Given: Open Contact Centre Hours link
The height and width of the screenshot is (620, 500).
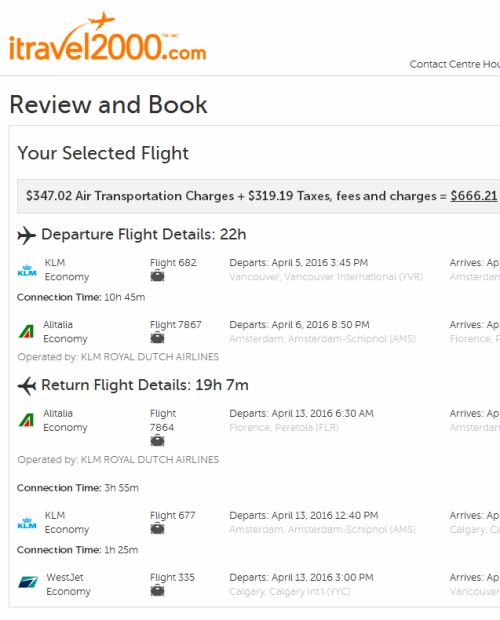Looking at the screenshot, I should point(455,64).
